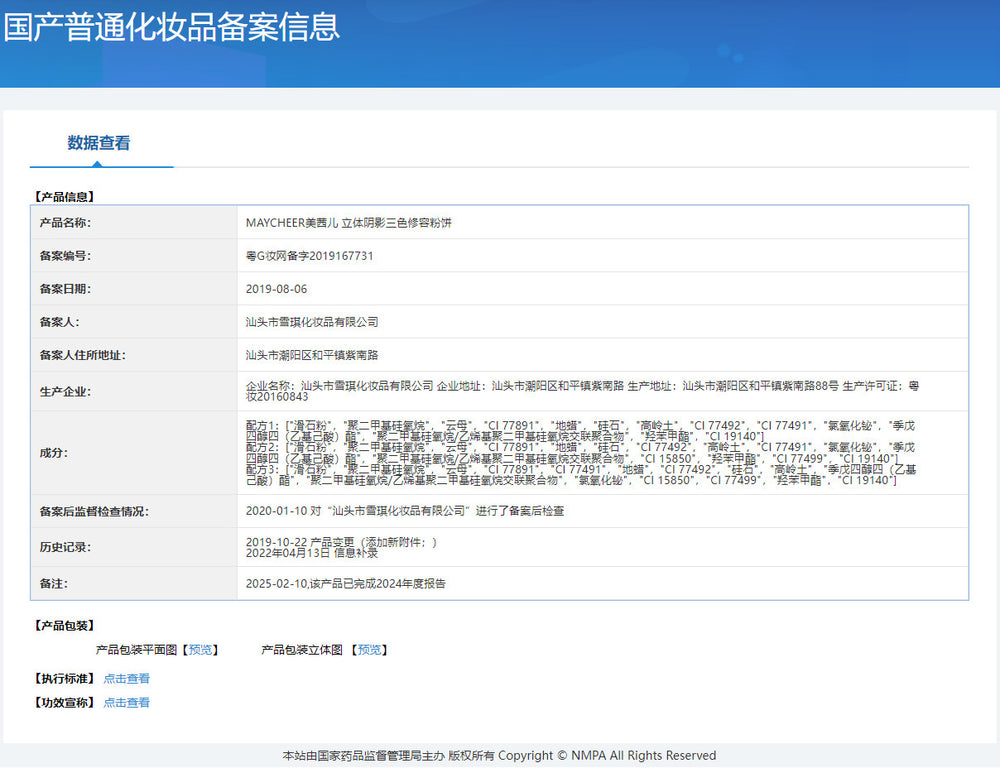1000x768 pixels.
Task: Click the 配方3 ingredient list line
Action: point(581,475)
